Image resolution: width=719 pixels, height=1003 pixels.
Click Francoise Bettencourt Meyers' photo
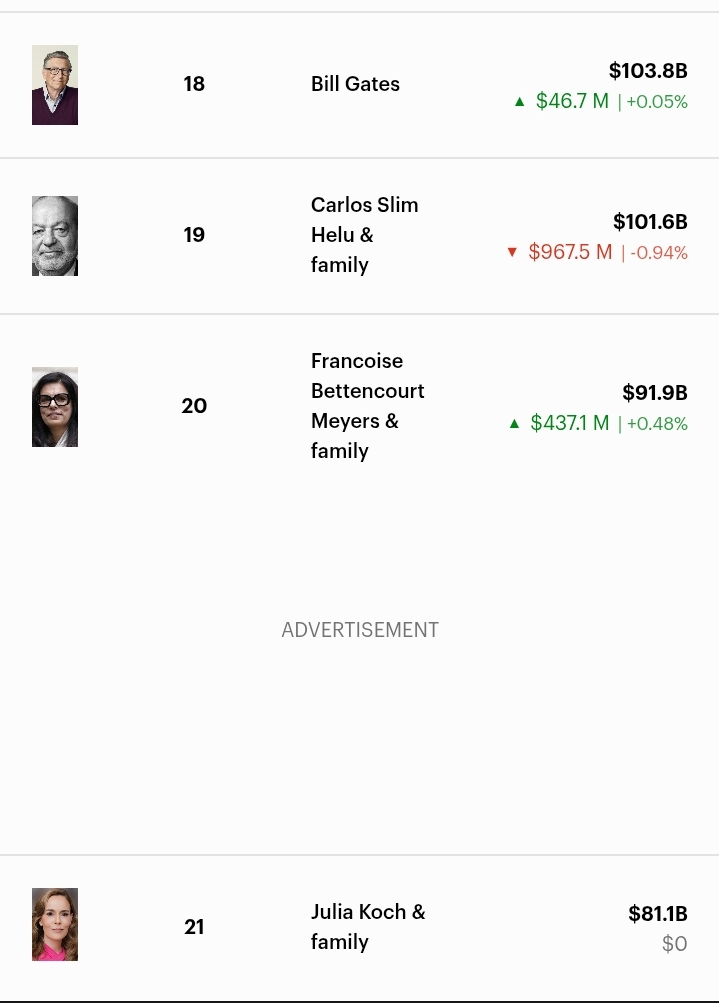point(55,407)
